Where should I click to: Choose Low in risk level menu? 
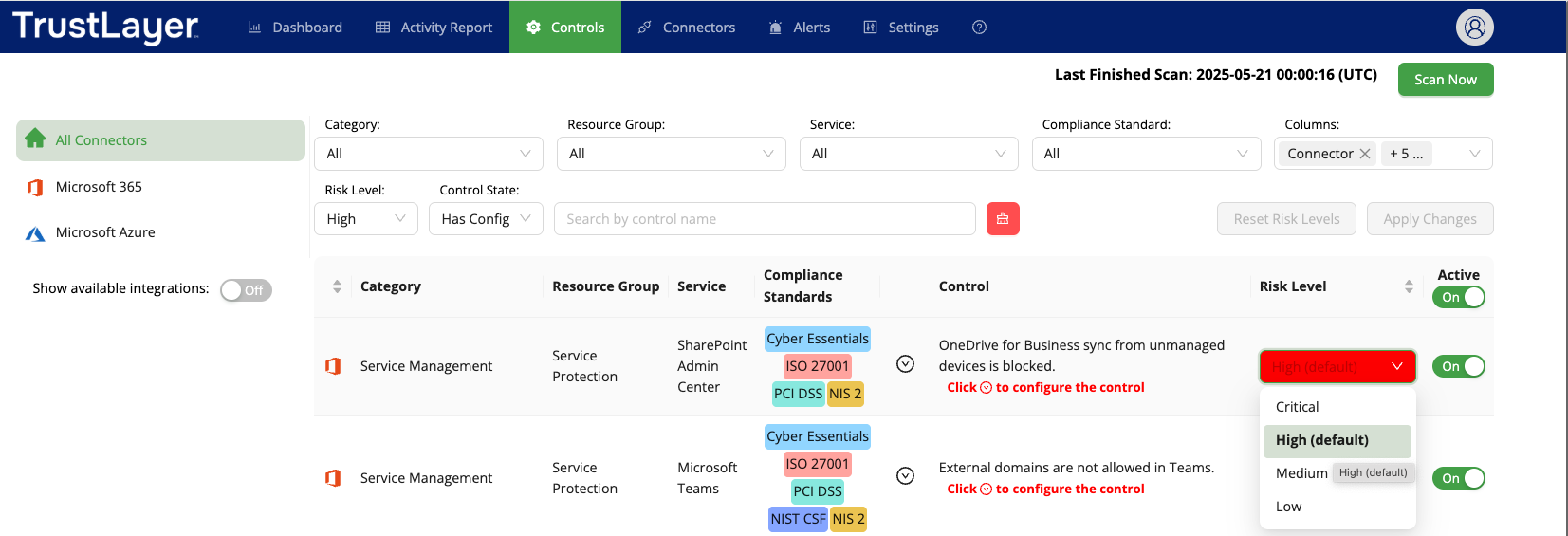[x=1337, y=507]
